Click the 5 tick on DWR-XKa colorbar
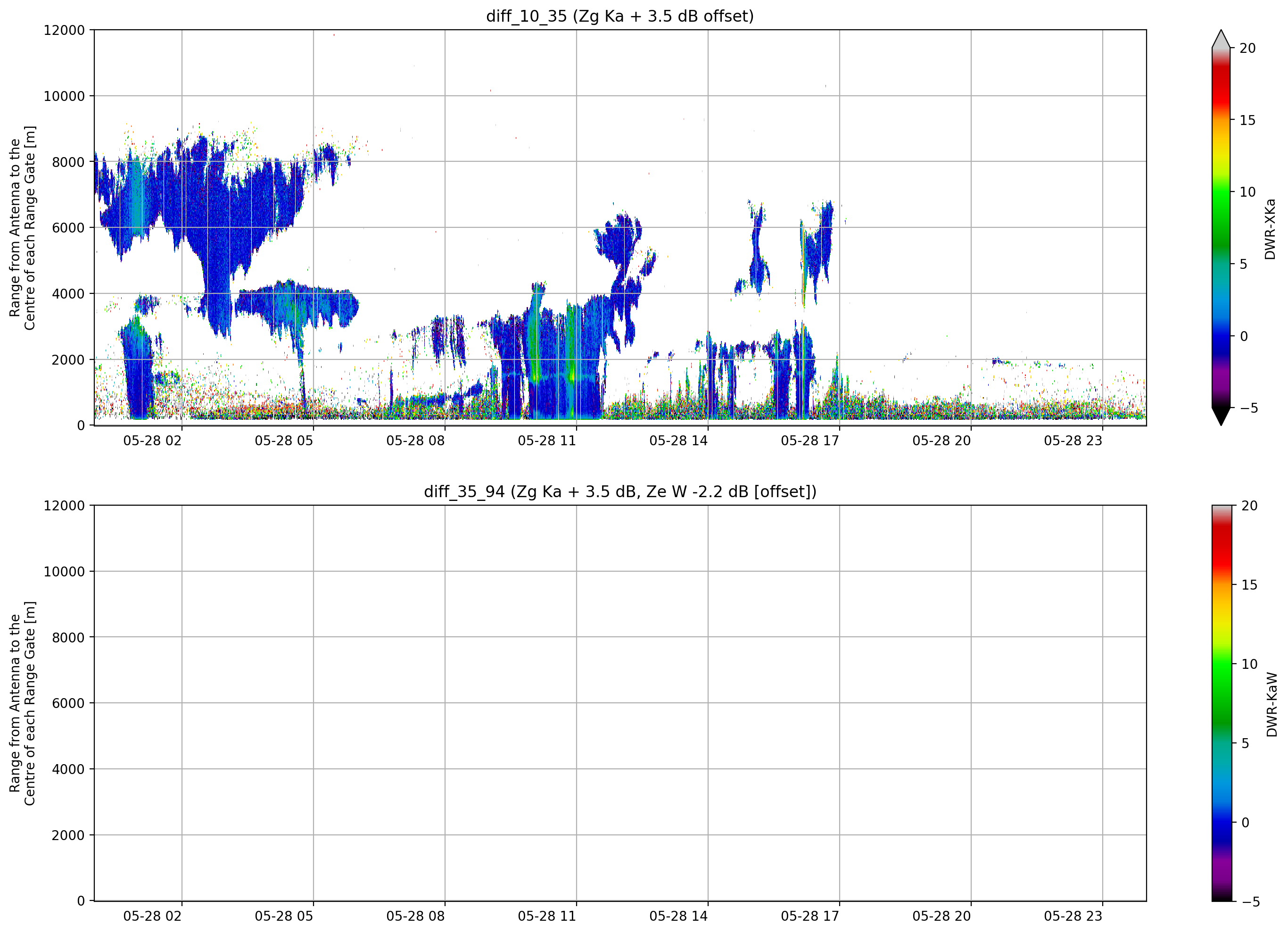 [x=1243, y=264]
